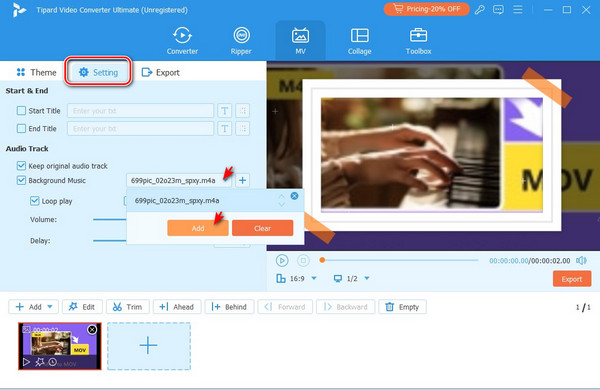Viewport: 600px width, 390px height.
Task: Click the orange Add button
Action: (198, 228)
